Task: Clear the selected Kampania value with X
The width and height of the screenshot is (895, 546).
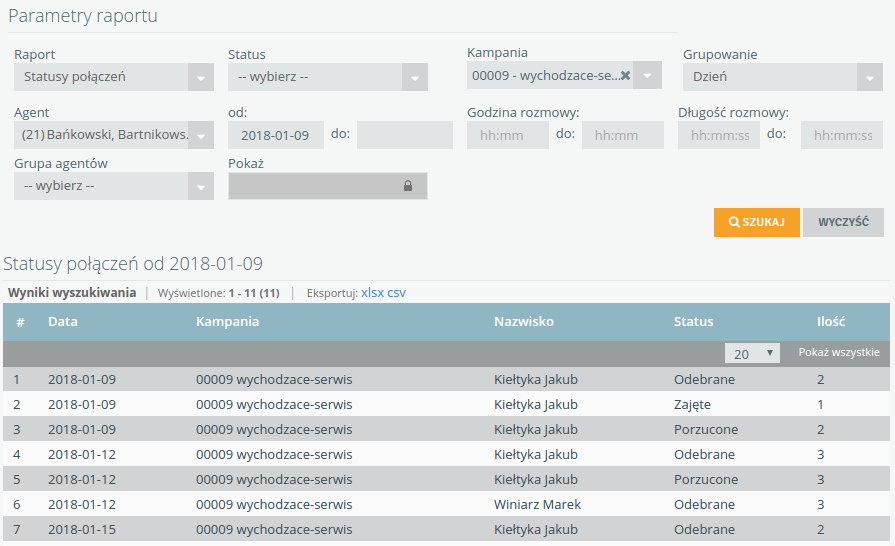Action: coord(626,75)
